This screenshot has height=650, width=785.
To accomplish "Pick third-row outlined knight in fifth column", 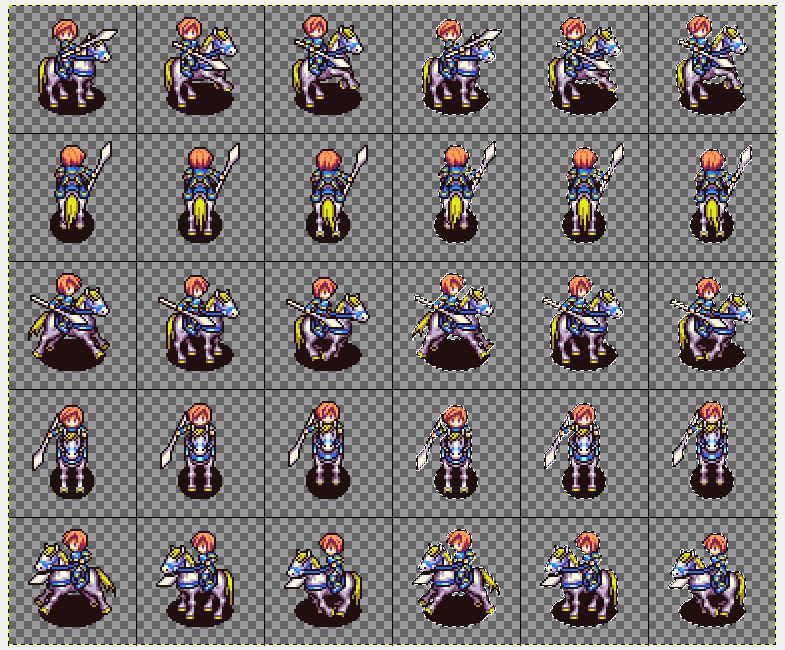I will [x=582, y=322].
